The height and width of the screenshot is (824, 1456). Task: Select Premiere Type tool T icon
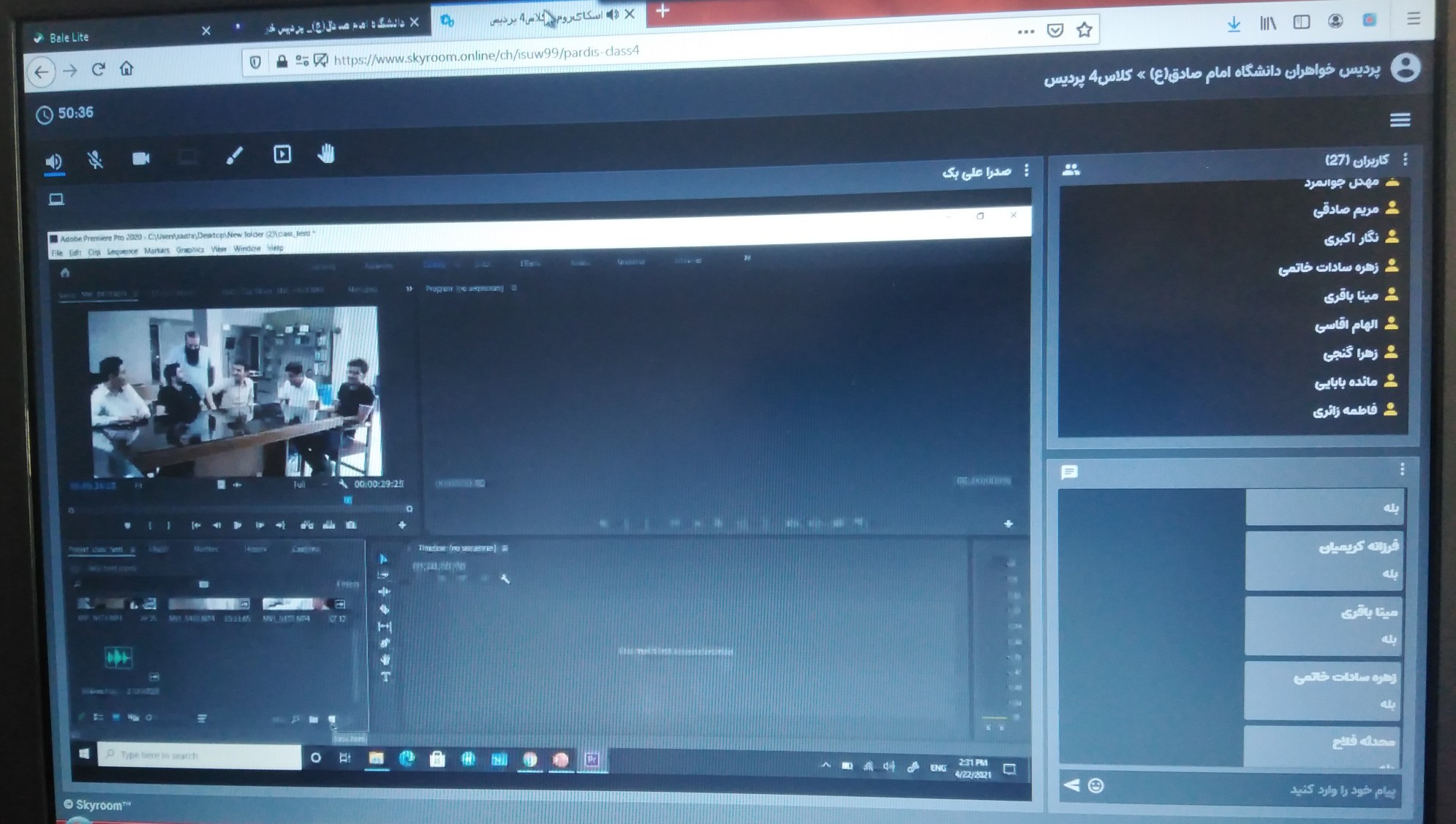point(385,677)
